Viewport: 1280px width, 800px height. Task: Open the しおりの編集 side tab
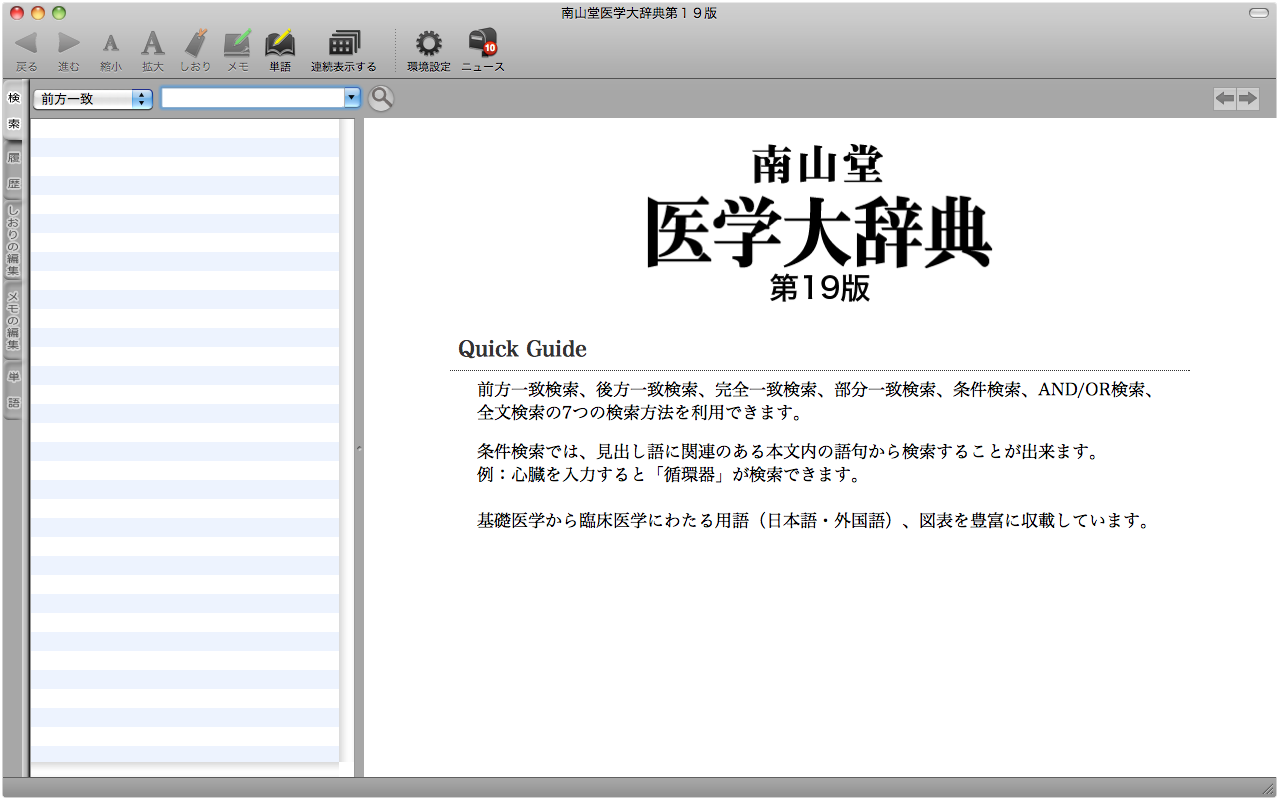click(x=14, y=241)
